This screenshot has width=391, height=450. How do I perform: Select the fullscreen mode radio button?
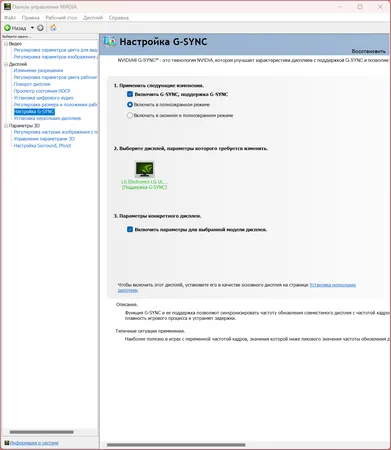[x=130, y=105]
